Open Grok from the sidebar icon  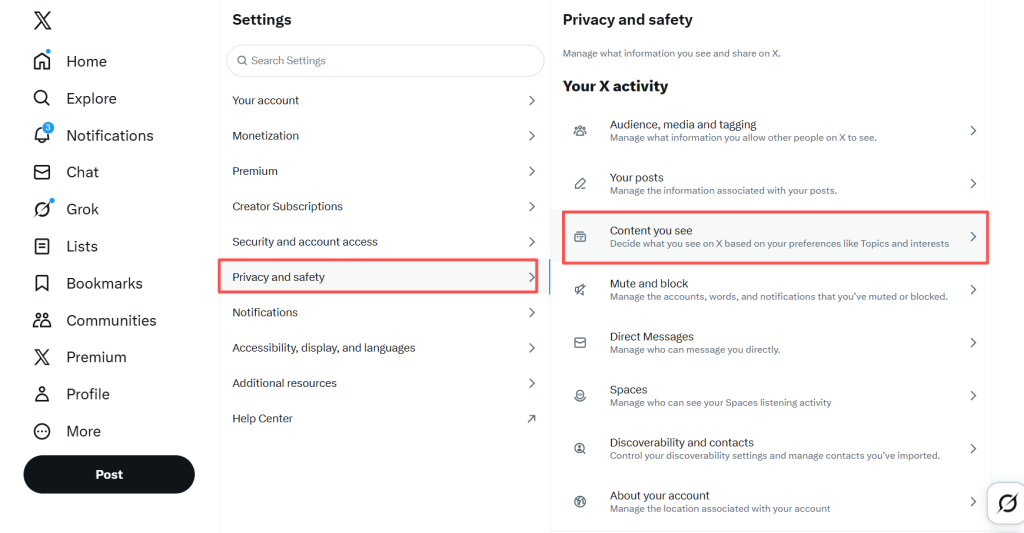[x=42, y=209]
